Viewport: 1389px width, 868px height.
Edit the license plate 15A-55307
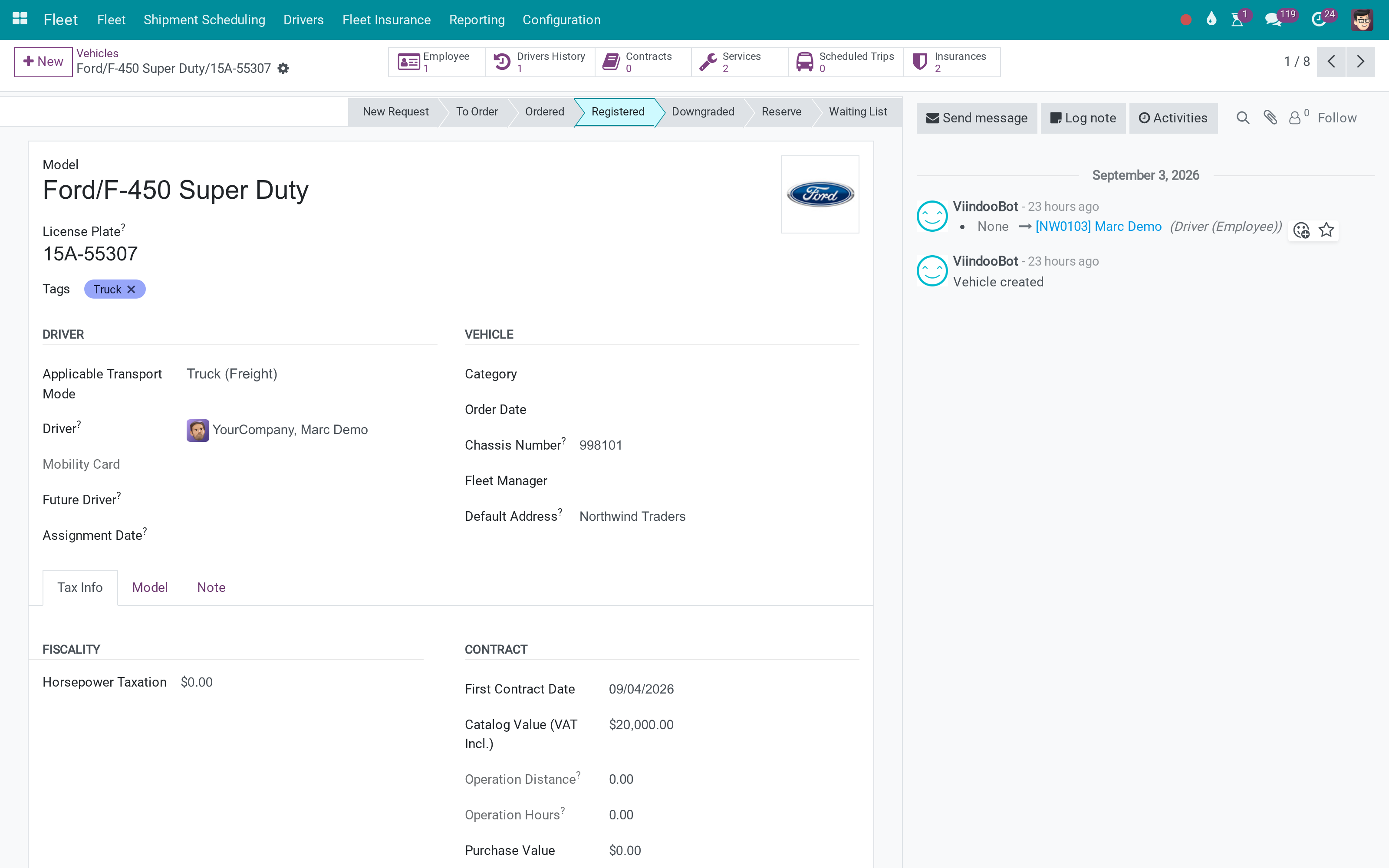point(90,254)
